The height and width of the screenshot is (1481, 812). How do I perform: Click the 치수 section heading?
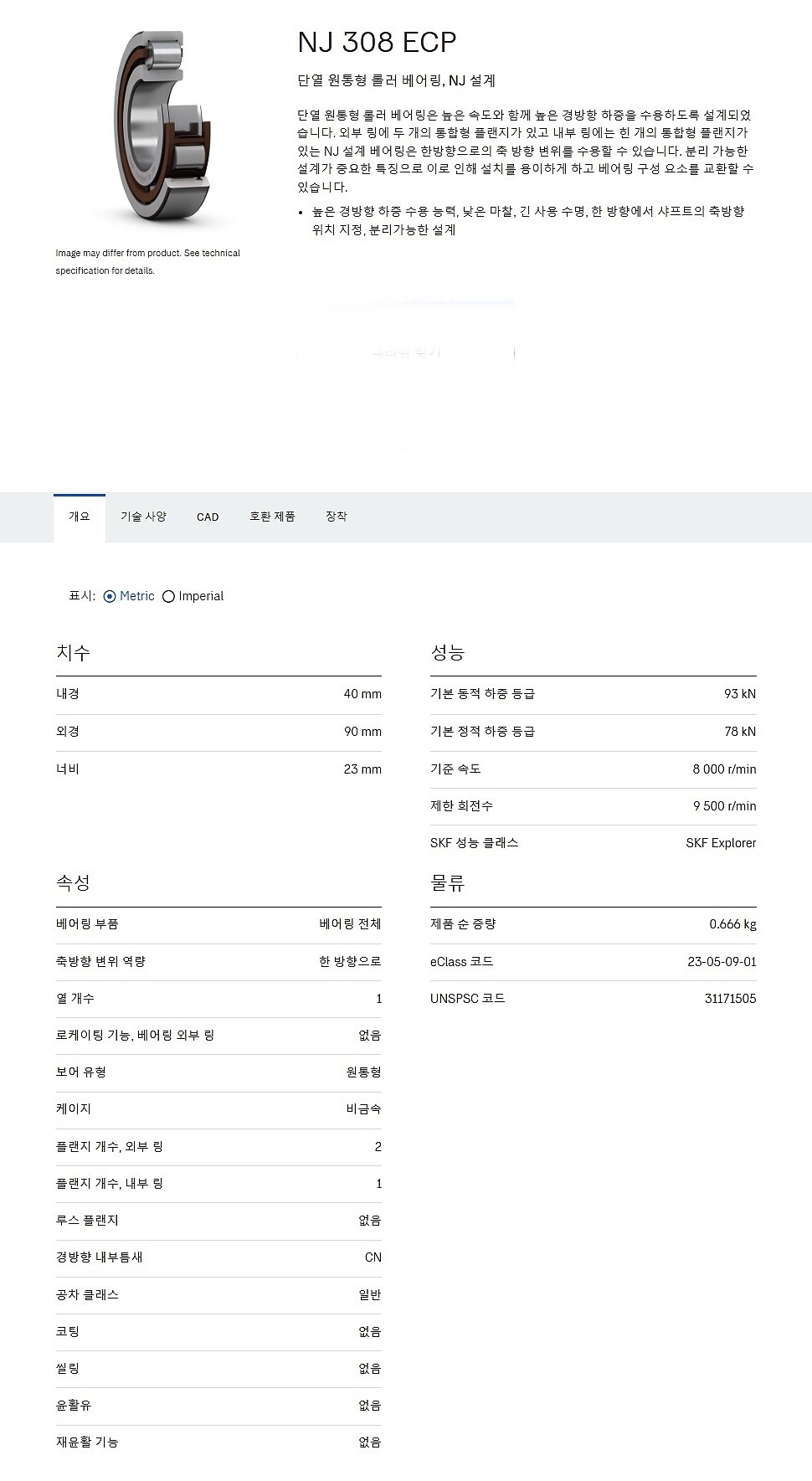pyautogui.click(x=73, y=653)
